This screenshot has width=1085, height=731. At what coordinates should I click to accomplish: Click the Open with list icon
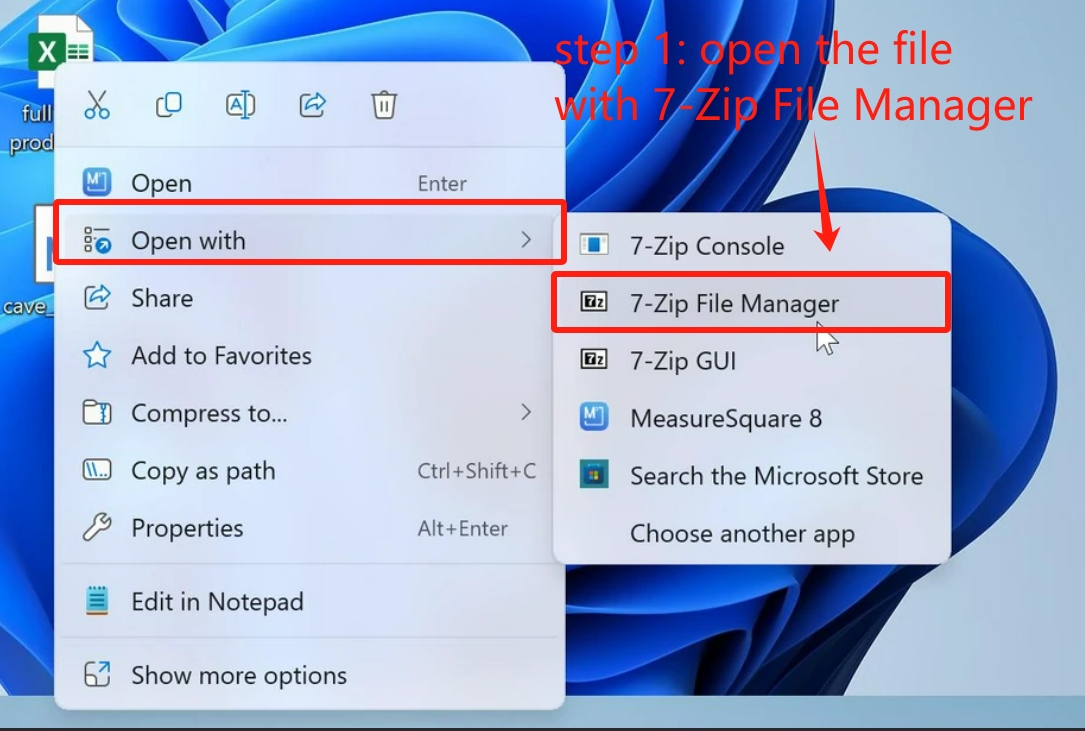[97, 240]
